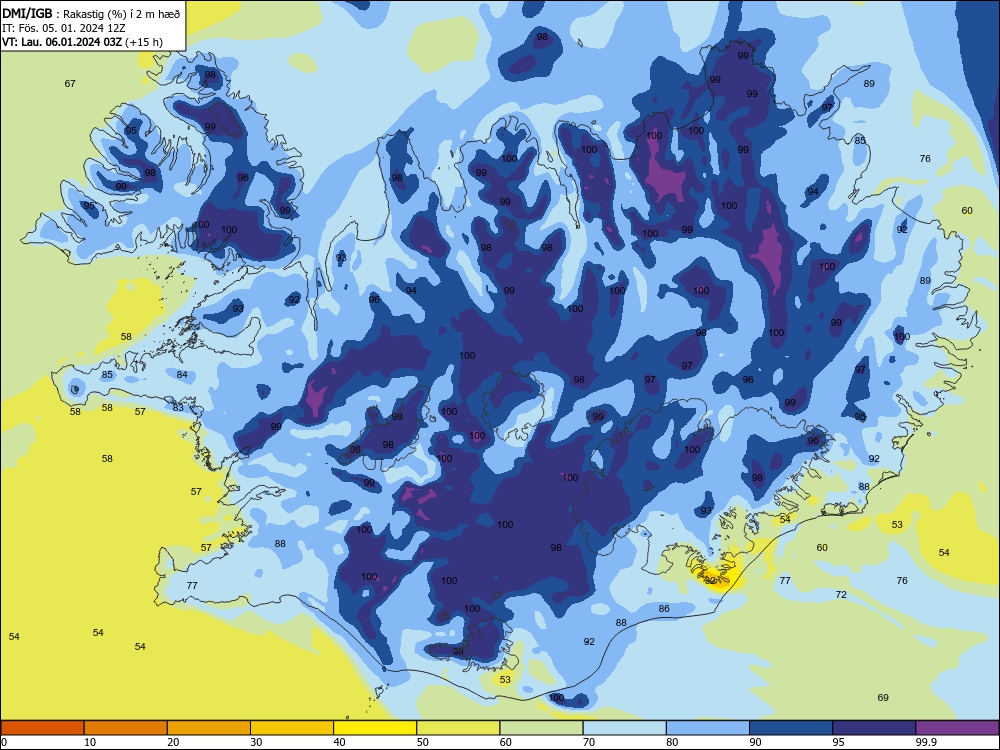Image resolution: width=1000 pixels, height=750 pixels.
Task: Click the valid time 'VT: Lau. 06.01.2024 03Z (+15 h)'
Action: tap(82, 42)
